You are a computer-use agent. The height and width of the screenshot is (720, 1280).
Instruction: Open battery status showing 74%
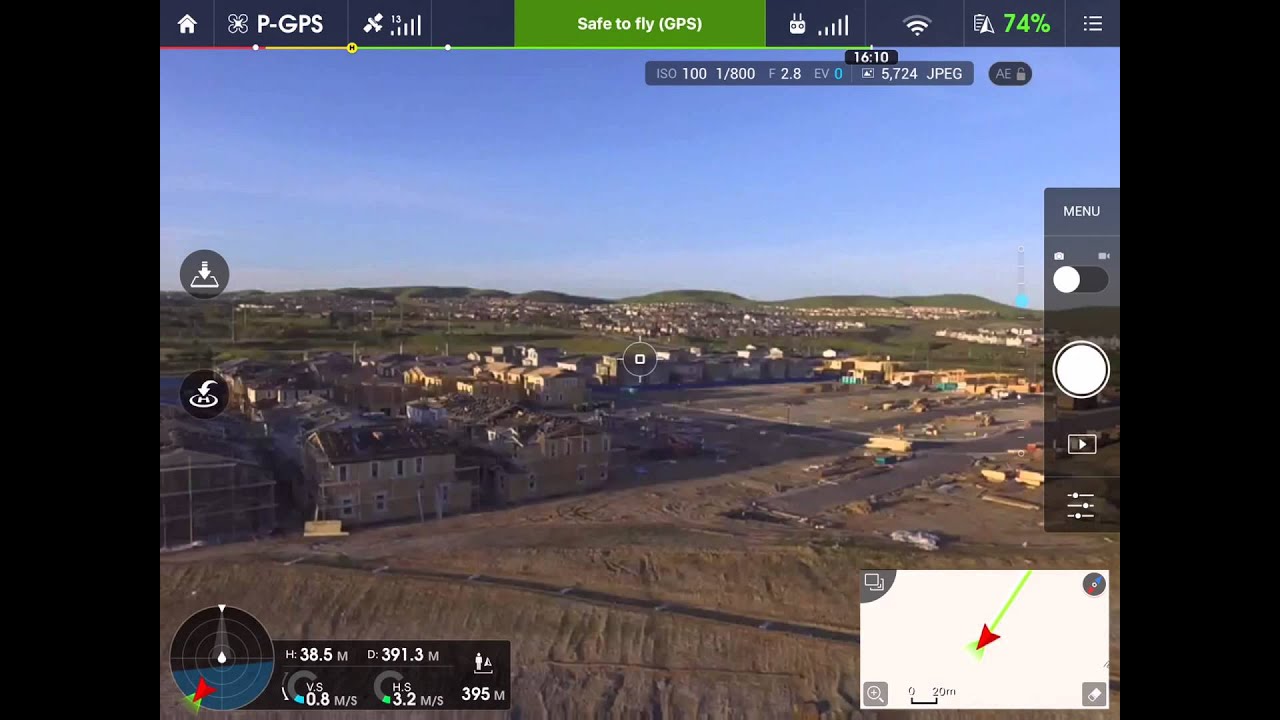tap(1012, 24)
